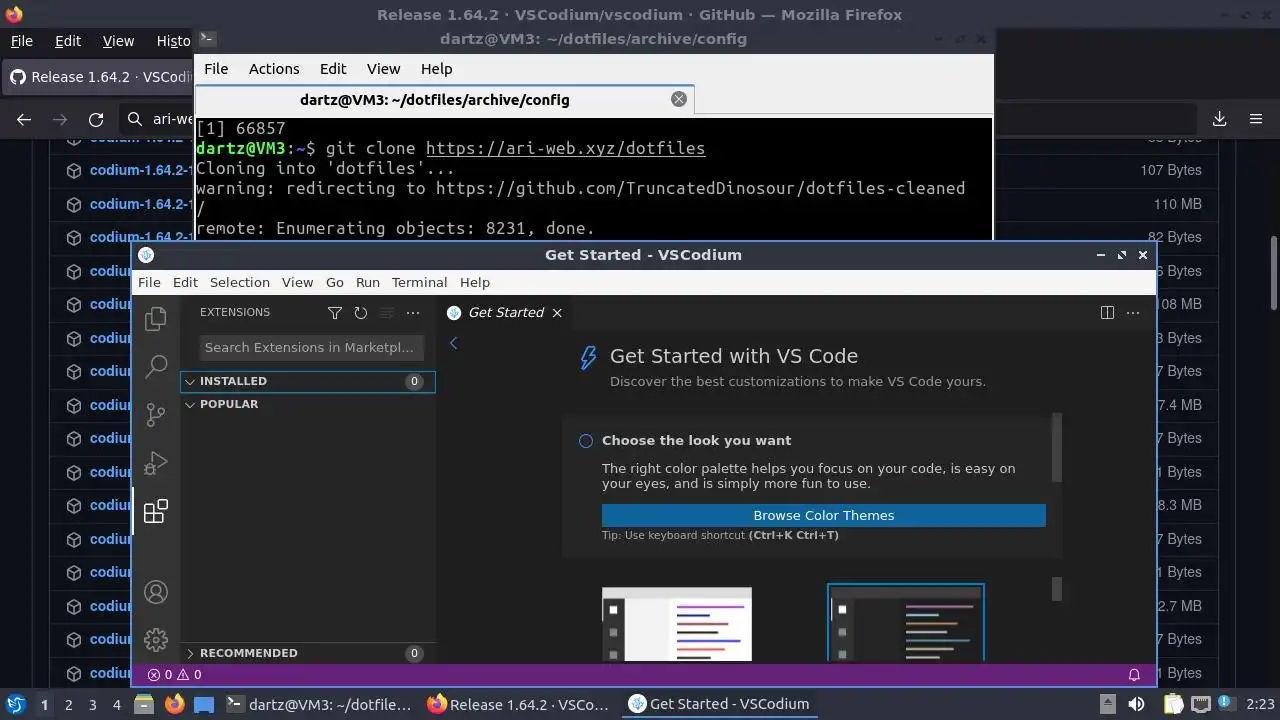Open Firefox downloads panel
This screenshot has height=720, width=1280.
(x=1219, y=119)
